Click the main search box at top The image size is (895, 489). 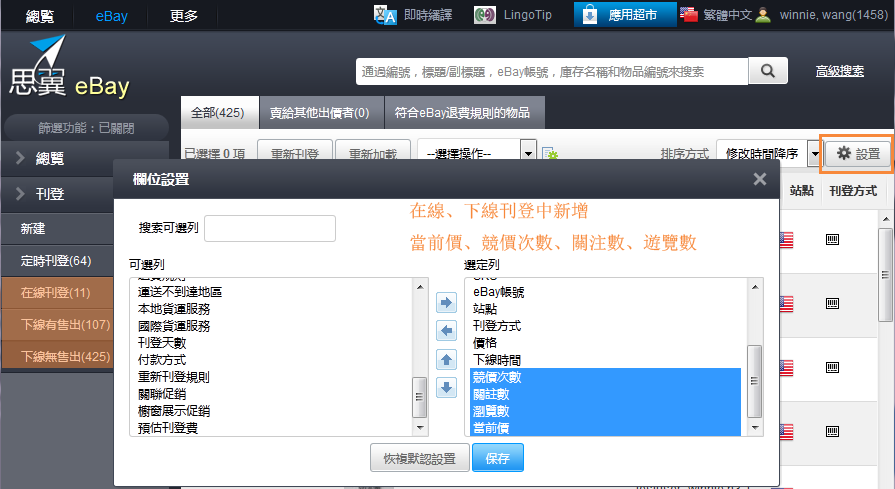(x=552, y=71)
